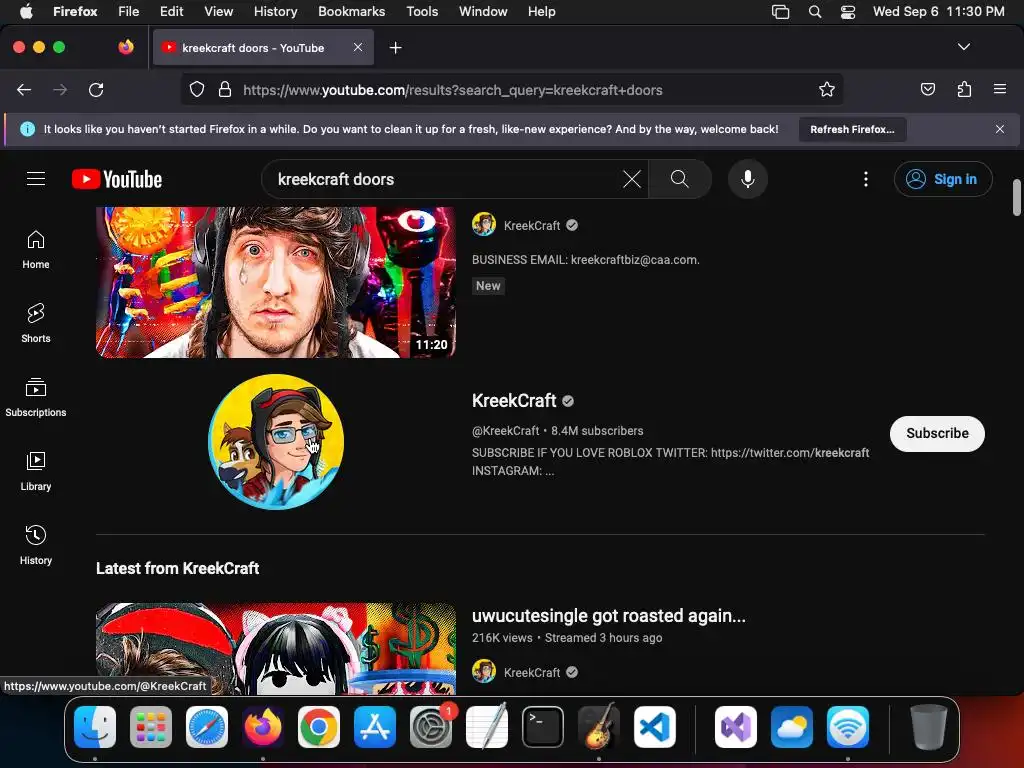Image resolution: width=1024 pixels, height=768 pixels.
Task: Click KreekCraft name under the streamed video
Action: coord(532,672)
